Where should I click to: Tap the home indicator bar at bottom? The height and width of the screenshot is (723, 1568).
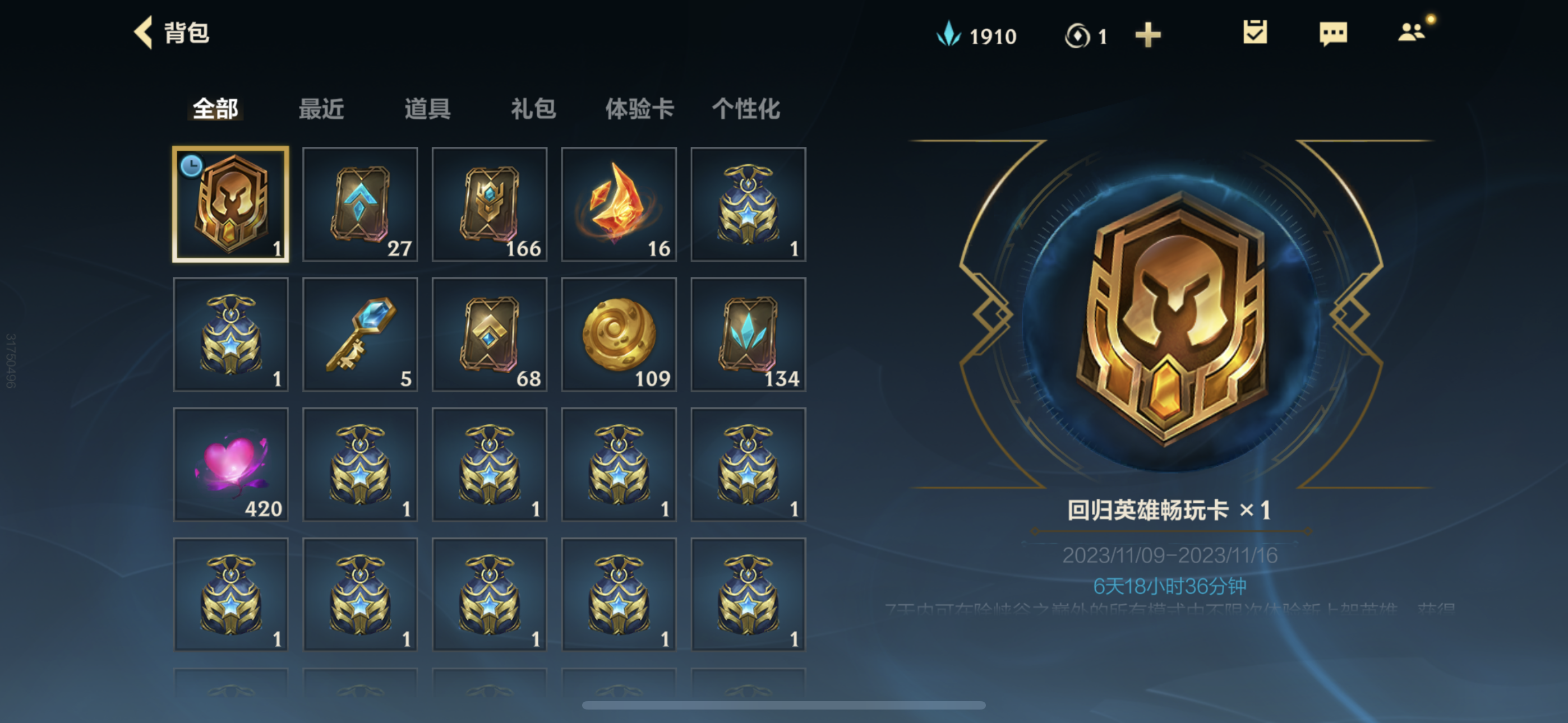tap(783, 706)
